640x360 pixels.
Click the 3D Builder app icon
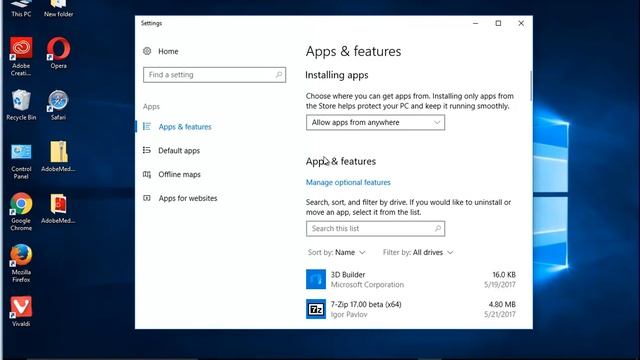[316, 279]
